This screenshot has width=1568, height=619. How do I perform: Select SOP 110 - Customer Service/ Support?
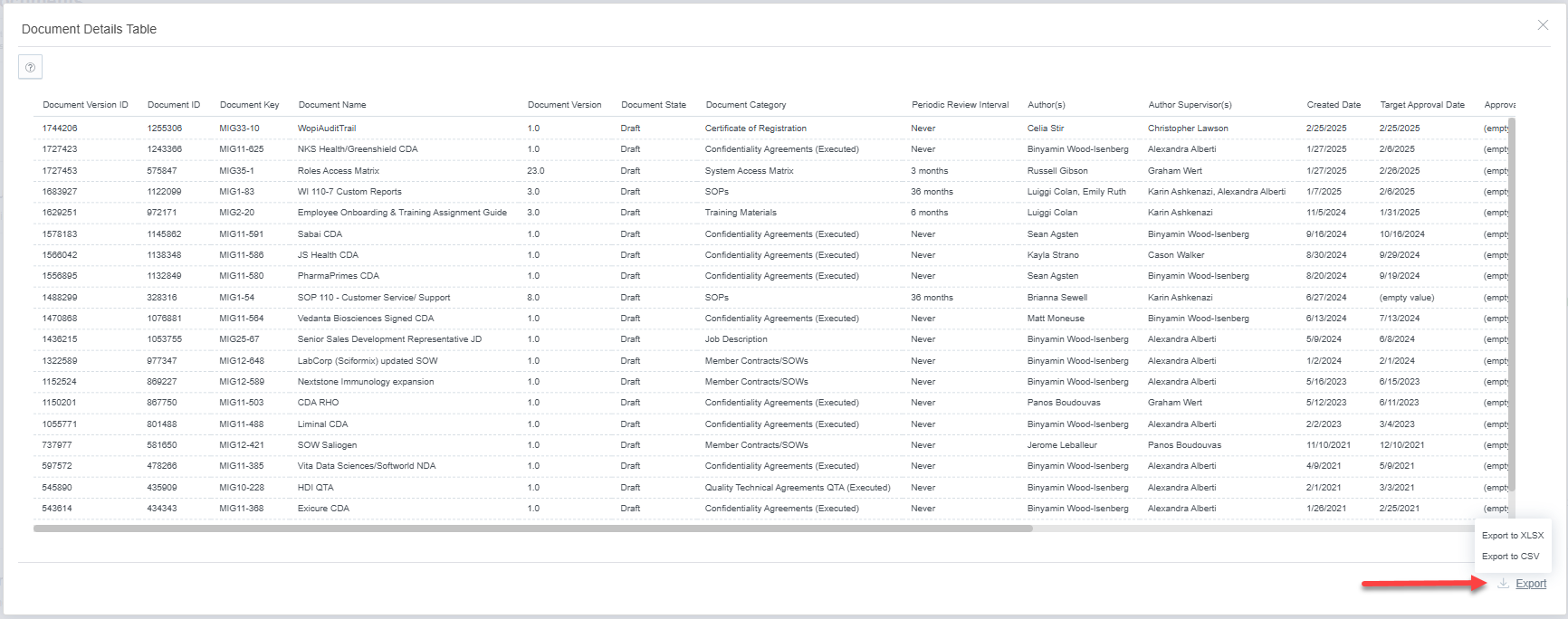(x=374, y=298)
